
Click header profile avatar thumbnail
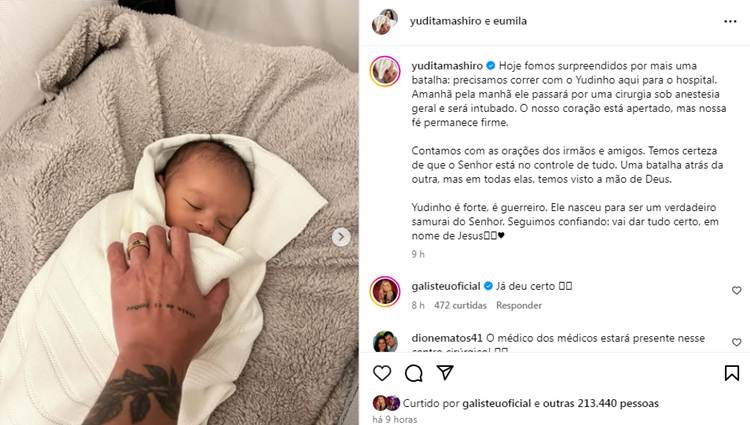click(x=385, y=22)
